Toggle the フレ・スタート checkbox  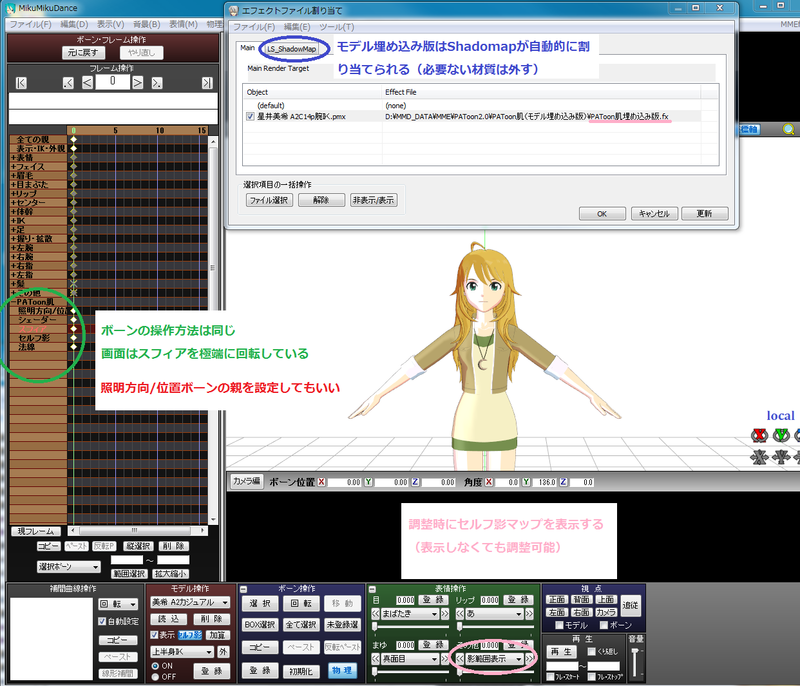[551, 677]
